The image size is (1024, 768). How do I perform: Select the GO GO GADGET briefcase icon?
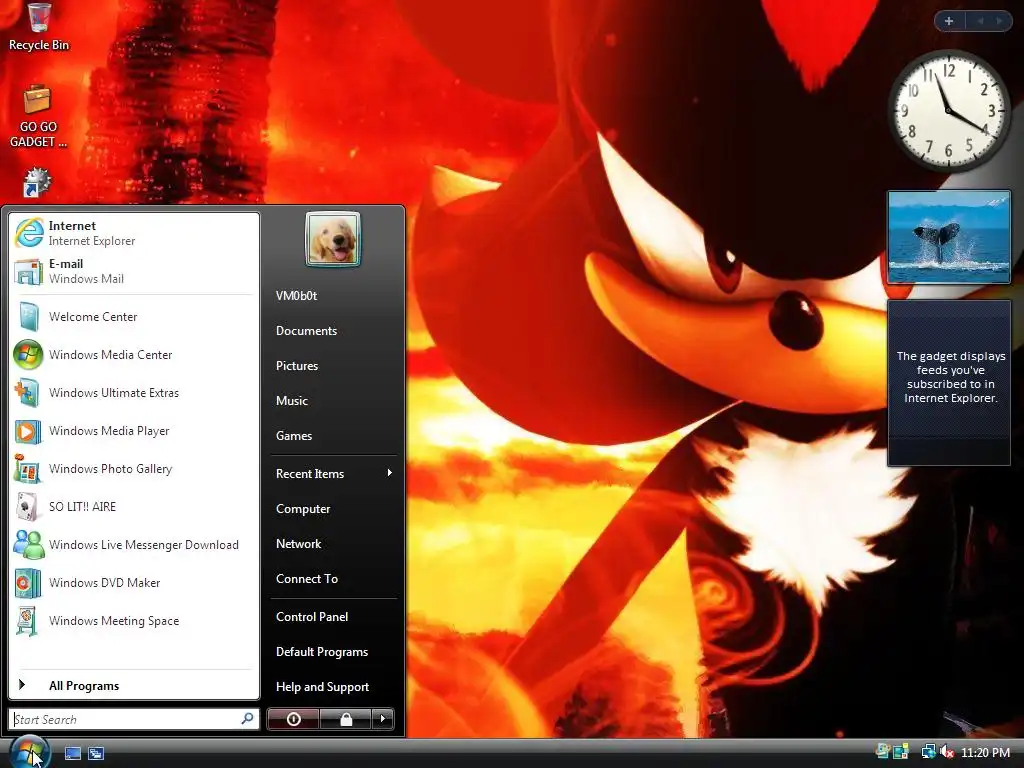coord(38,116)
